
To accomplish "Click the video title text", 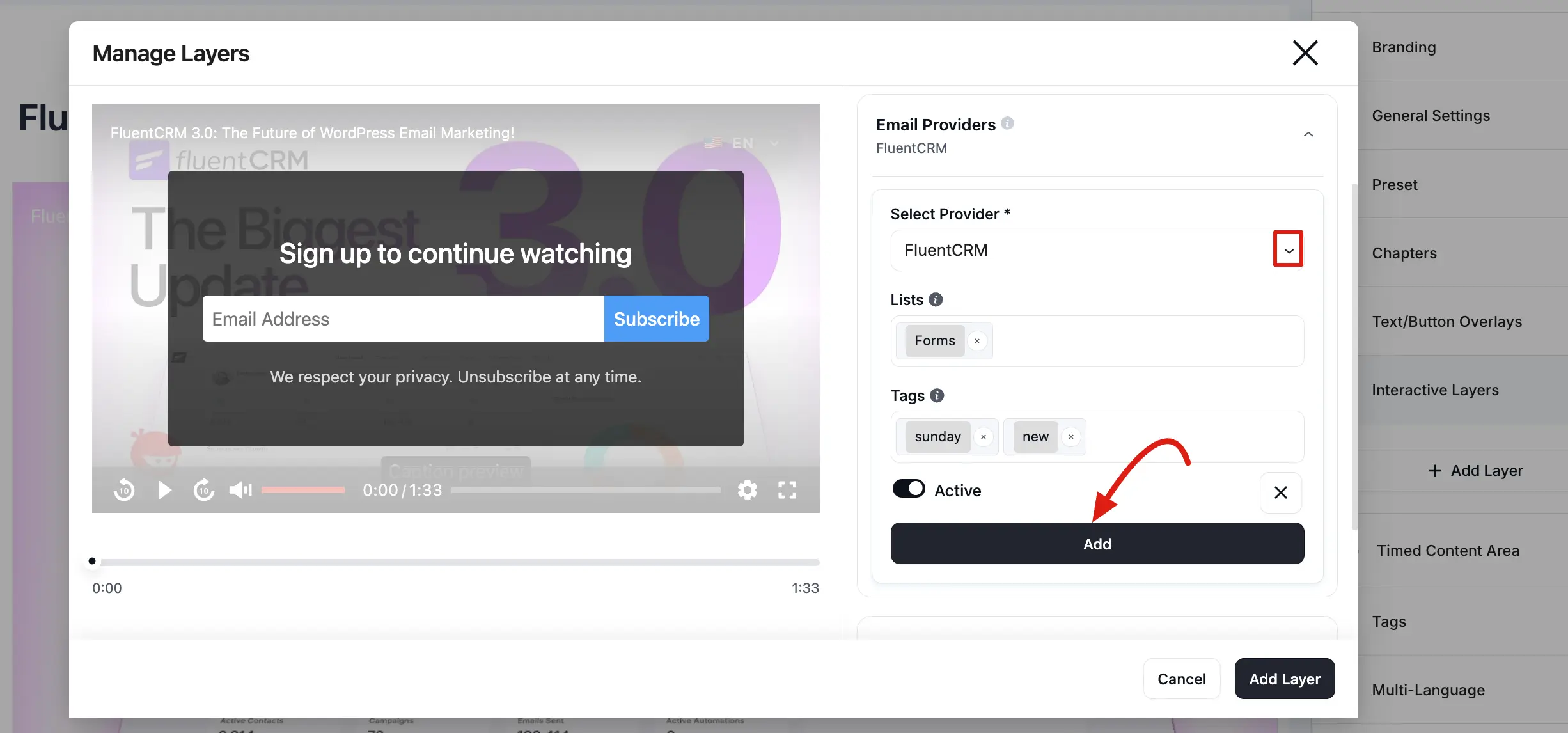I will tap(312, 133).
